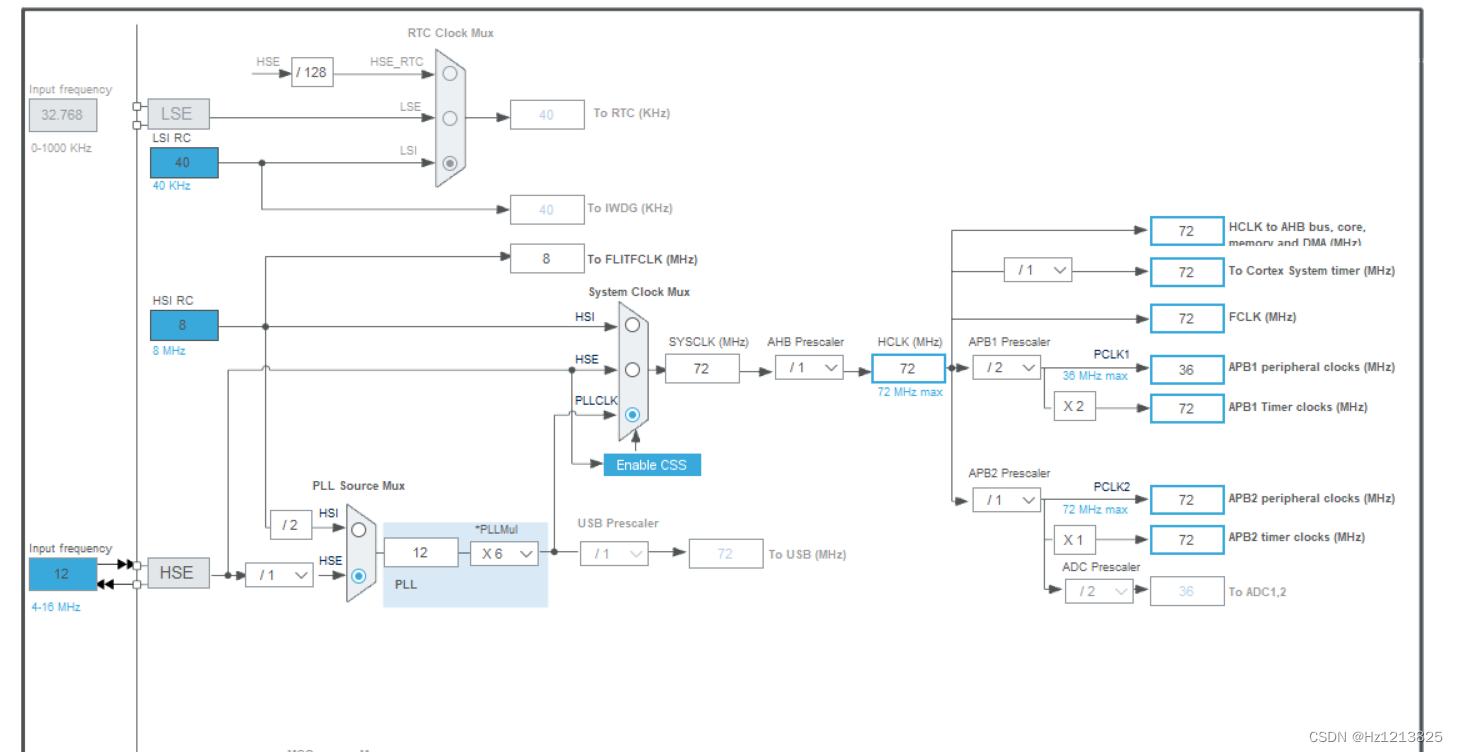Click the APB2 timer clocks value box
Image resolution: width=1458 pixels, height=752 pixels.
click(x=1187, y=540)
